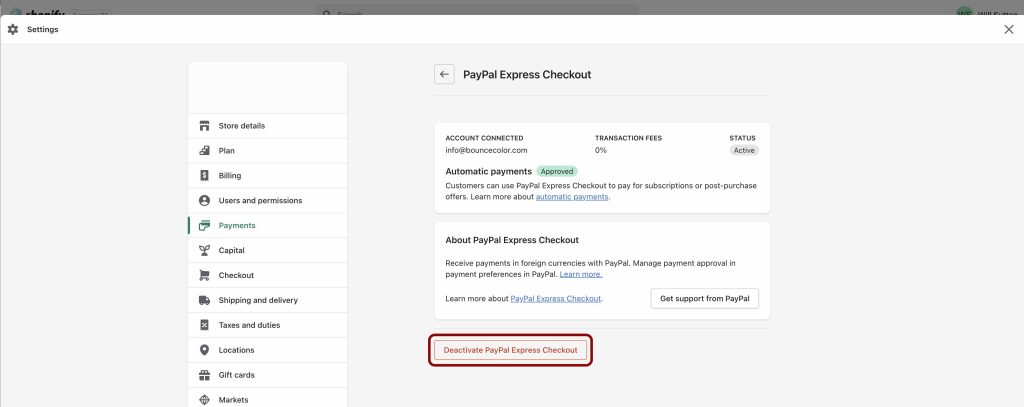Click Get support from PayPal button
This screenshot has height=407, width=1024.
[705, 299]
